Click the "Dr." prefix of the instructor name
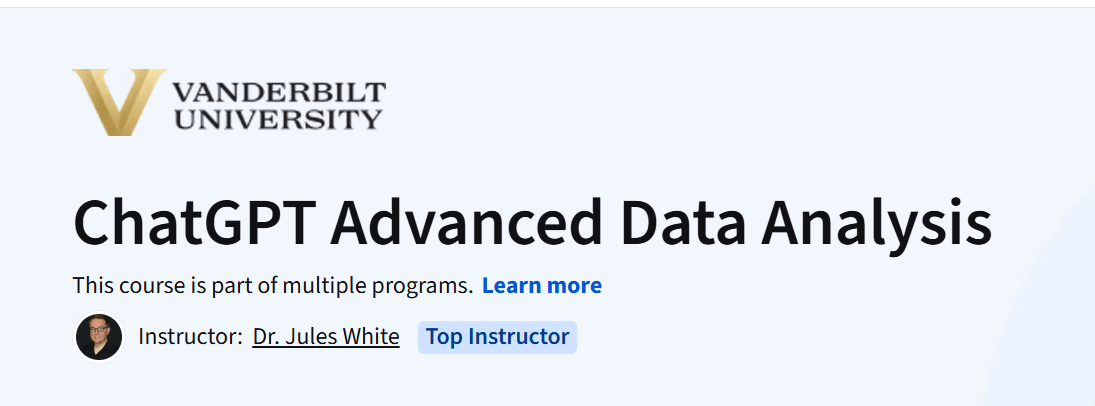The image size is (1095, 406). pyautogui.click(x=264, y=337)
